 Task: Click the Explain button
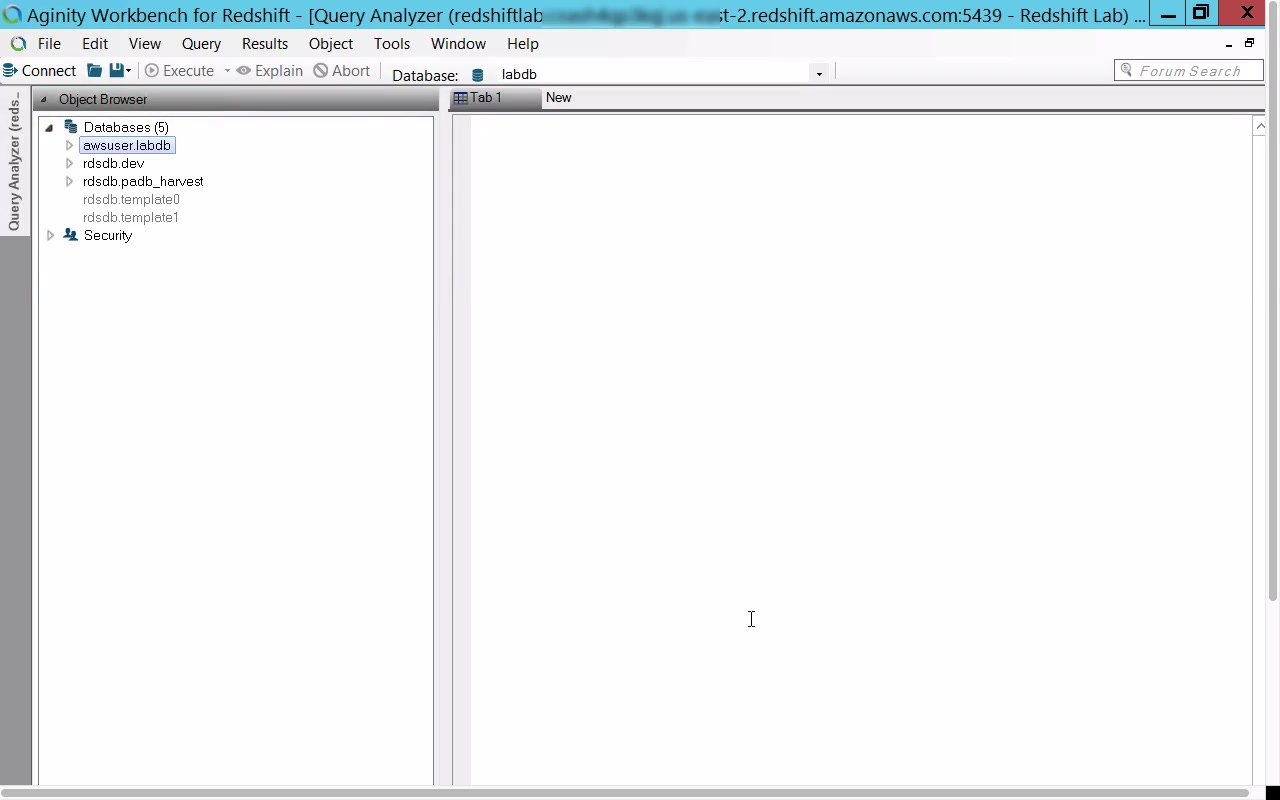[x=270, y=71]
